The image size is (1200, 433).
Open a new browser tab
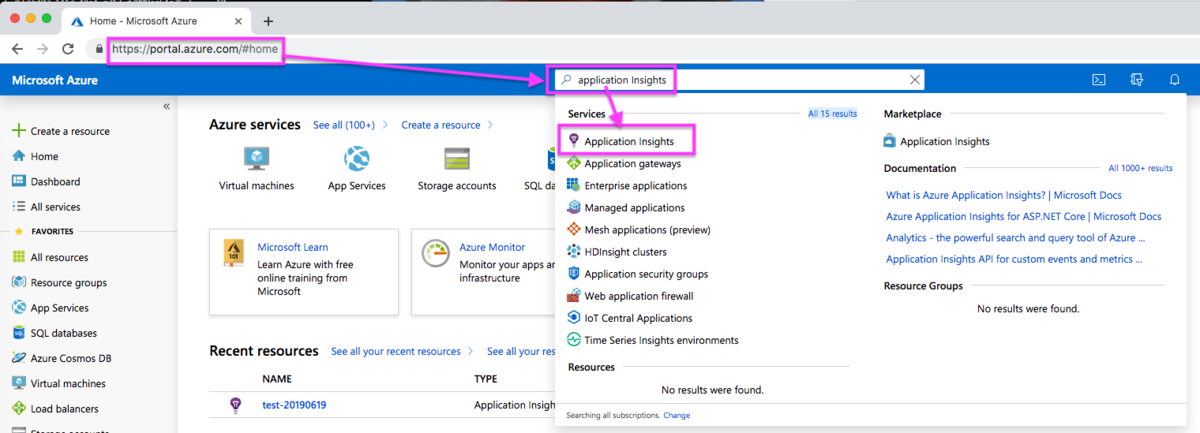268,20
